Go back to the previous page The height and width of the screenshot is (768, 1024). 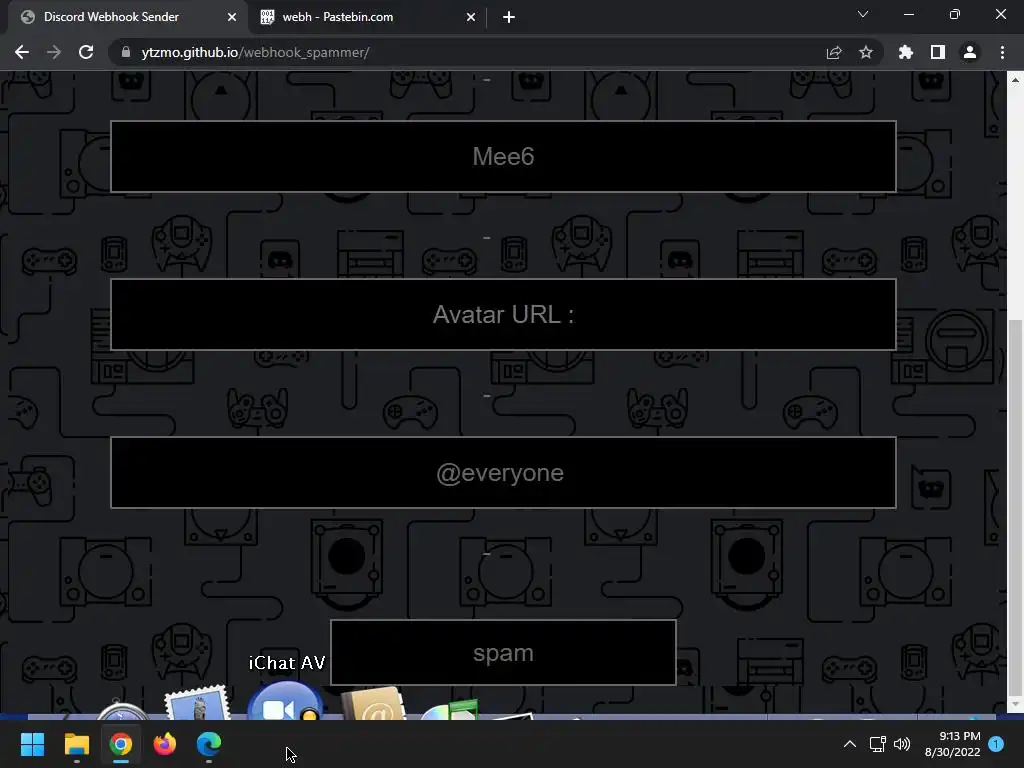pos(22,52)
